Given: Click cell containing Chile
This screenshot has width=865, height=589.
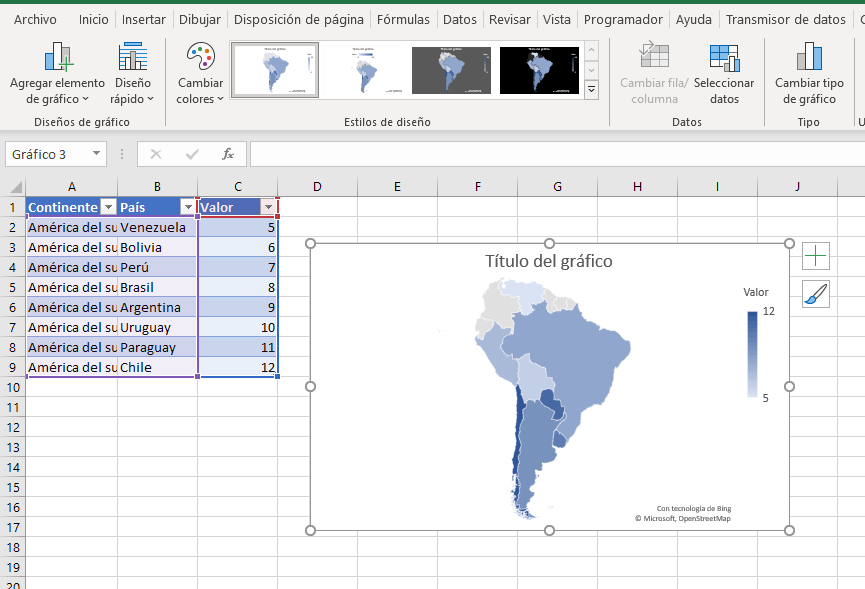Looking at the screenshot, I should coord(157,367).
